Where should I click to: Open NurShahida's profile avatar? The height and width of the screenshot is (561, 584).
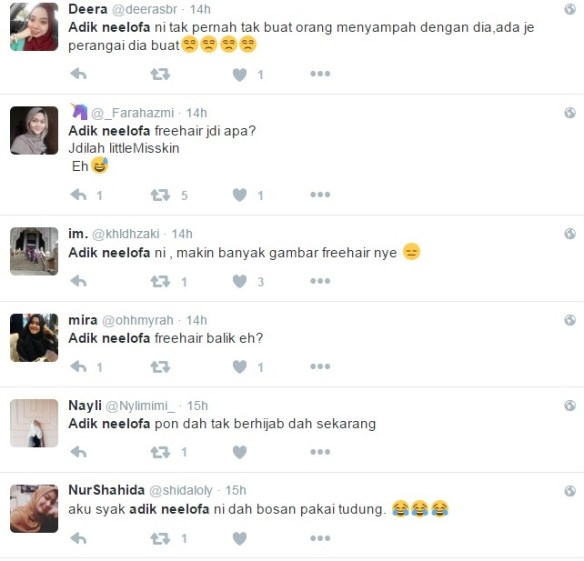(34, 508)
